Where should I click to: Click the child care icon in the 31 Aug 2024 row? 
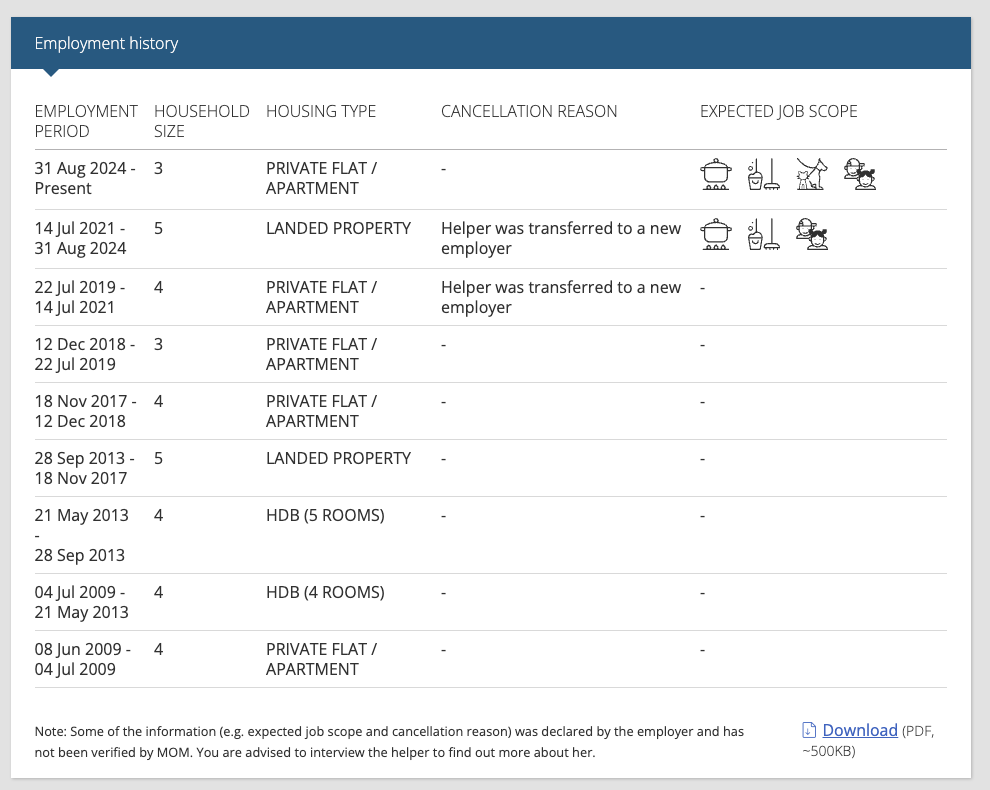pyautogui.click(x=860, y=174)
